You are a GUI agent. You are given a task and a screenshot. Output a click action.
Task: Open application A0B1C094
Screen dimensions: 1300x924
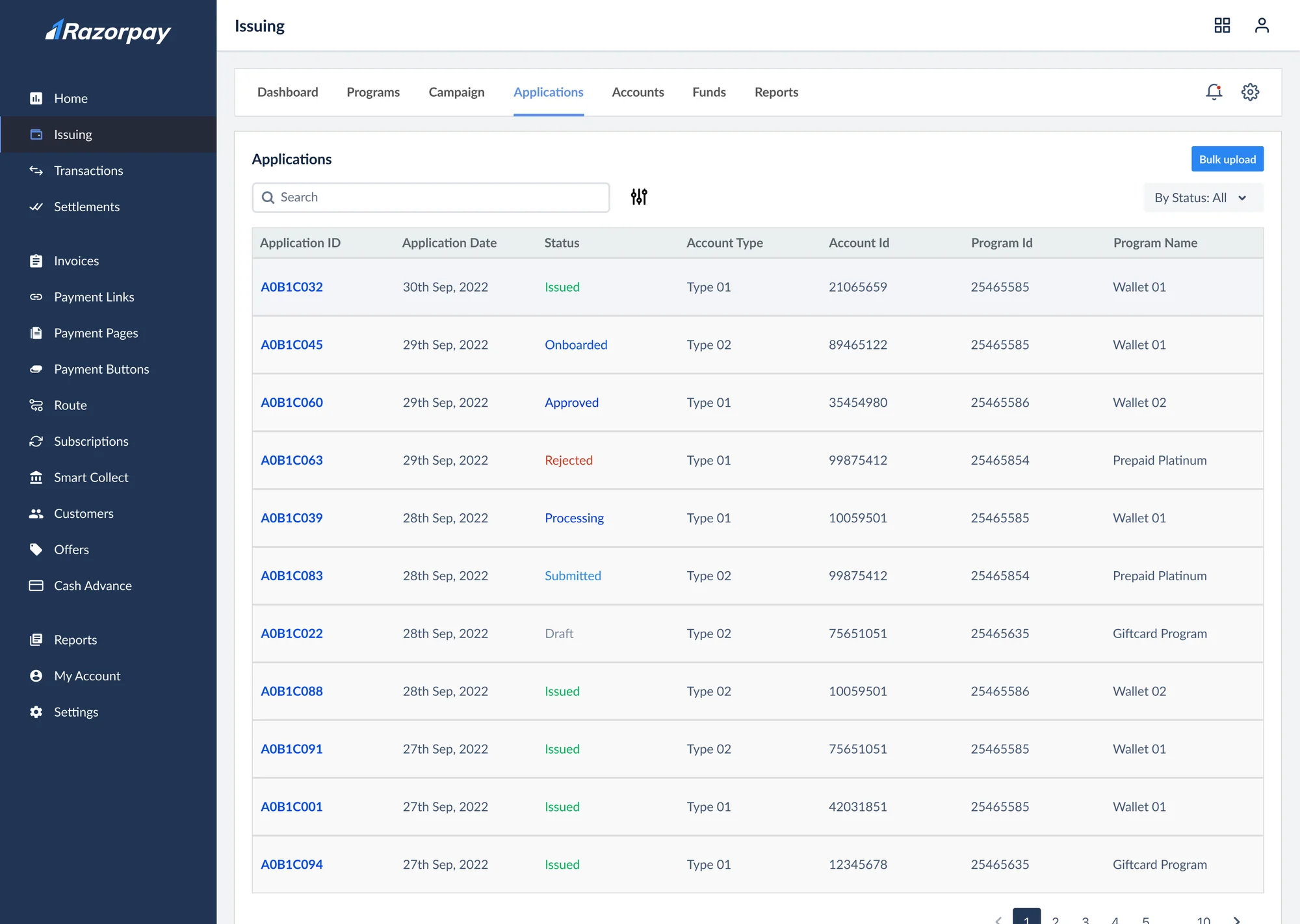[291, 865]
